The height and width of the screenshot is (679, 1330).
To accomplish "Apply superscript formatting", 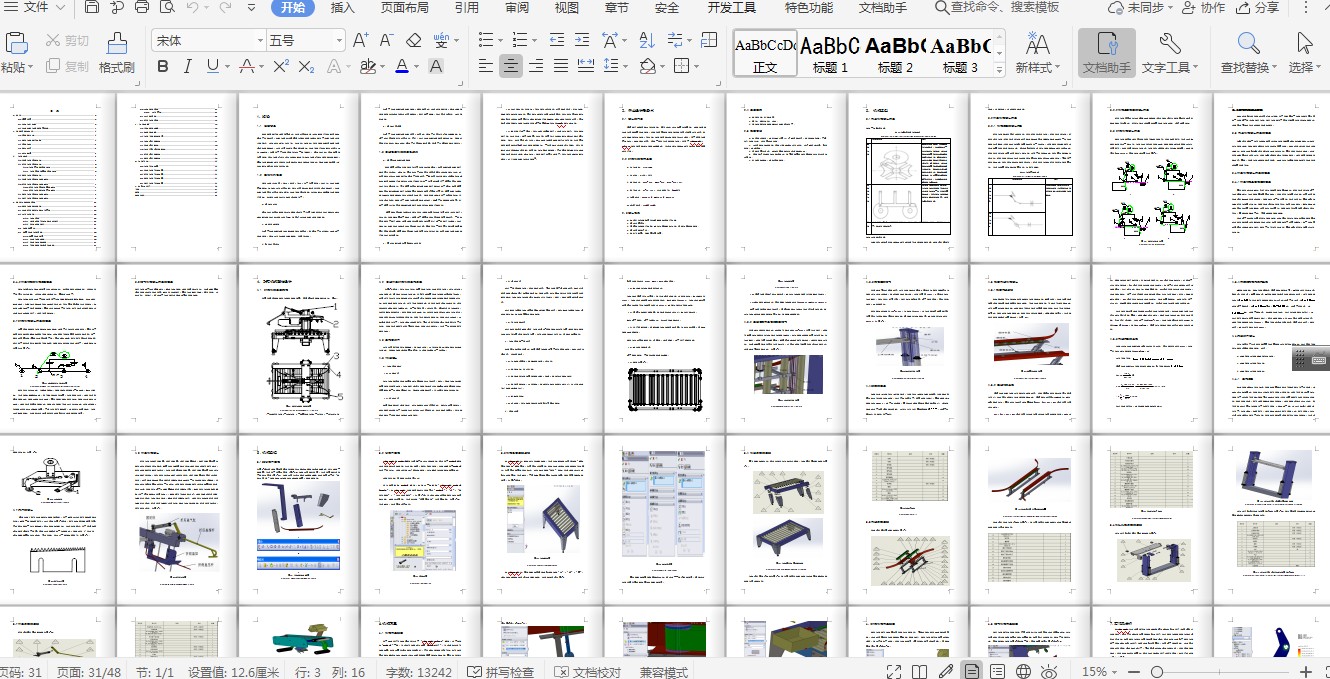I will tap(281, 67).
